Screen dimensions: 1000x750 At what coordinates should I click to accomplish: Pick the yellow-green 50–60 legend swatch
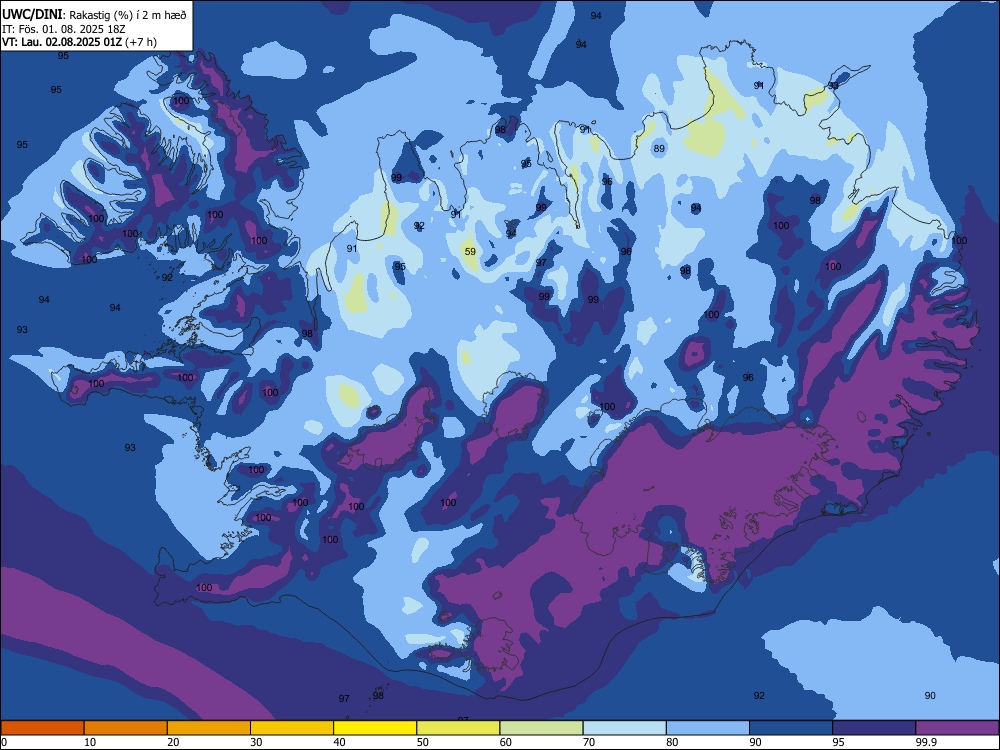[458, 728]
